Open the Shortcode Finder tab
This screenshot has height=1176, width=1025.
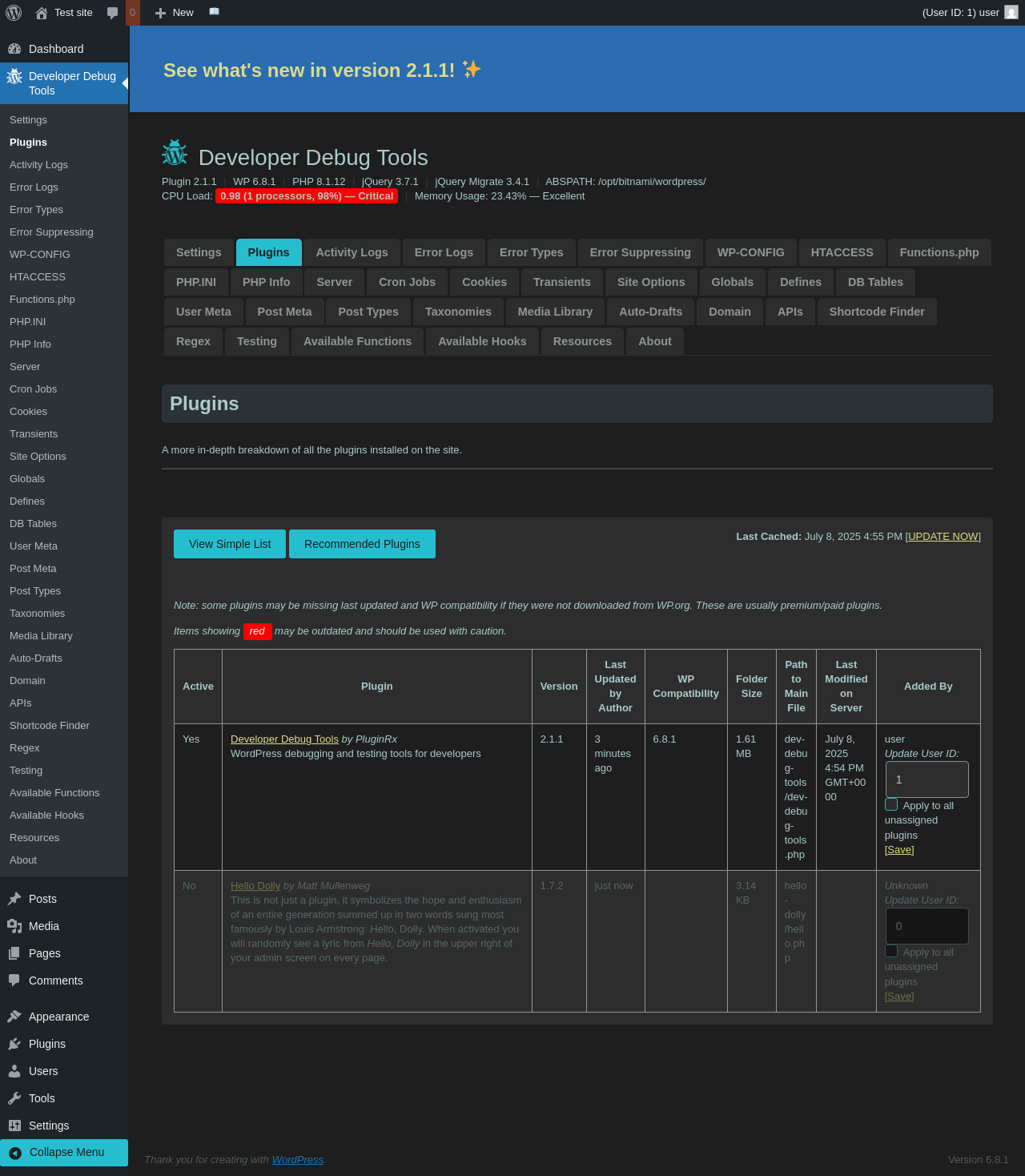(x=876, y=312)
